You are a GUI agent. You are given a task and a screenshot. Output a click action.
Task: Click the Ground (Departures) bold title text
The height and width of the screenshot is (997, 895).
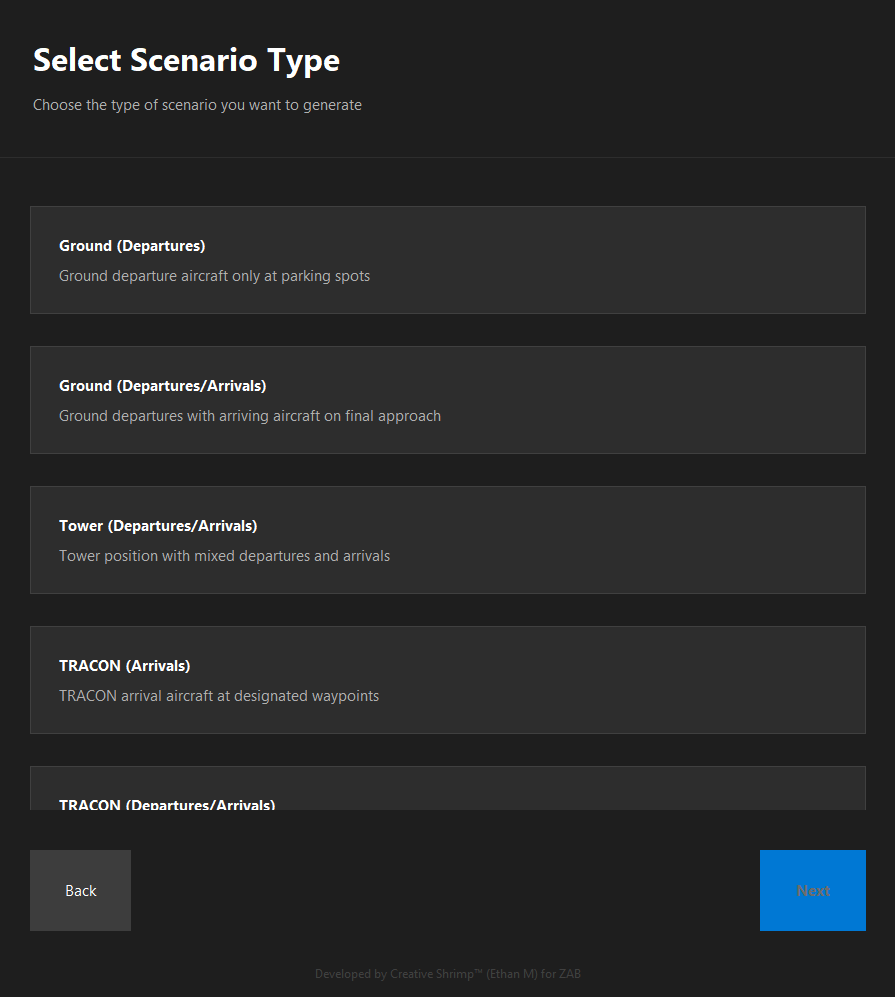click(132, 245)
